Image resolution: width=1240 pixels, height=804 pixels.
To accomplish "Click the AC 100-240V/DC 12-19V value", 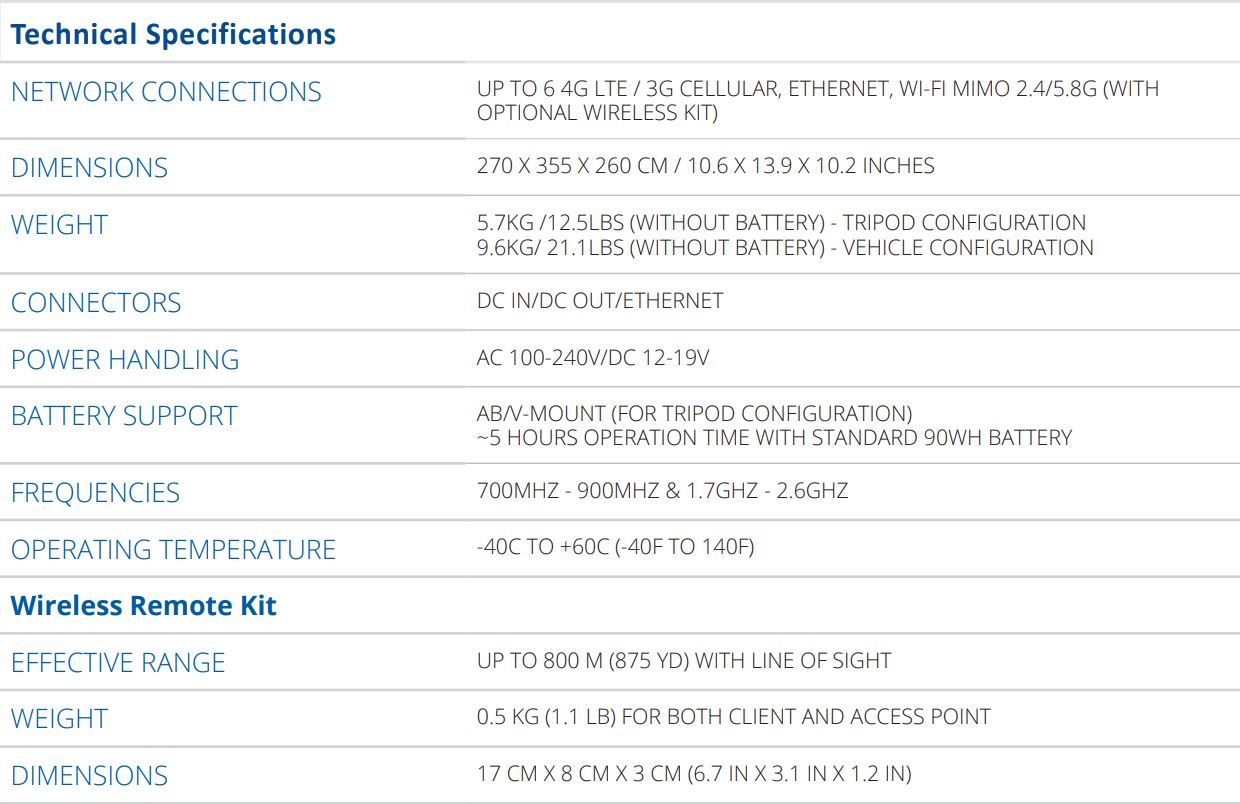I will click(593, 358).
